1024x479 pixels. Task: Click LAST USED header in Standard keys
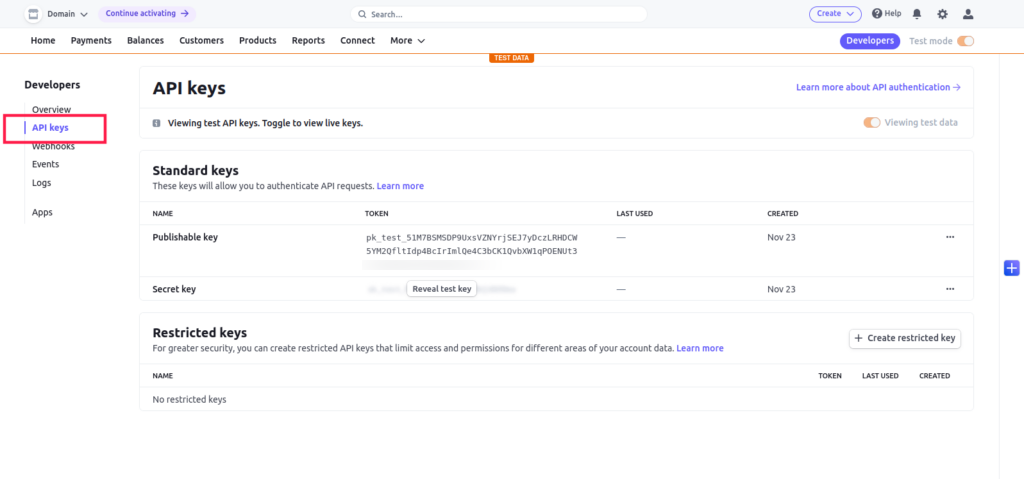634,214
